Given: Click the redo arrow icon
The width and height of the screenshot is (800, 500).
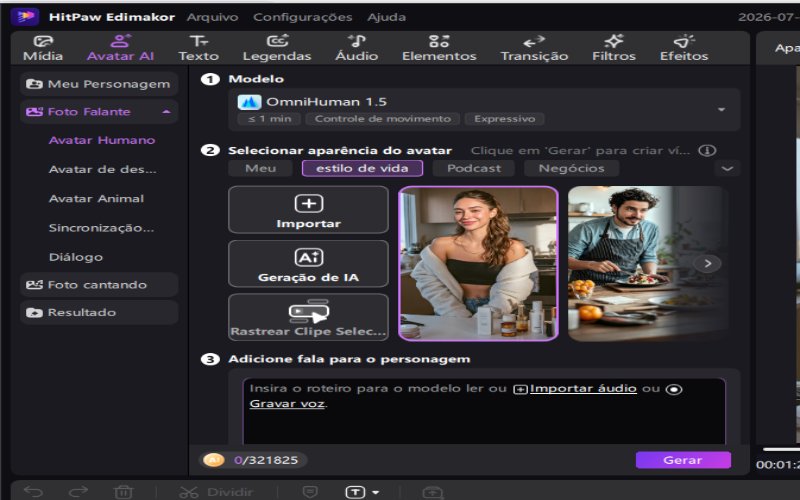Looking at the screenshot, I should (x=78, y=492).
